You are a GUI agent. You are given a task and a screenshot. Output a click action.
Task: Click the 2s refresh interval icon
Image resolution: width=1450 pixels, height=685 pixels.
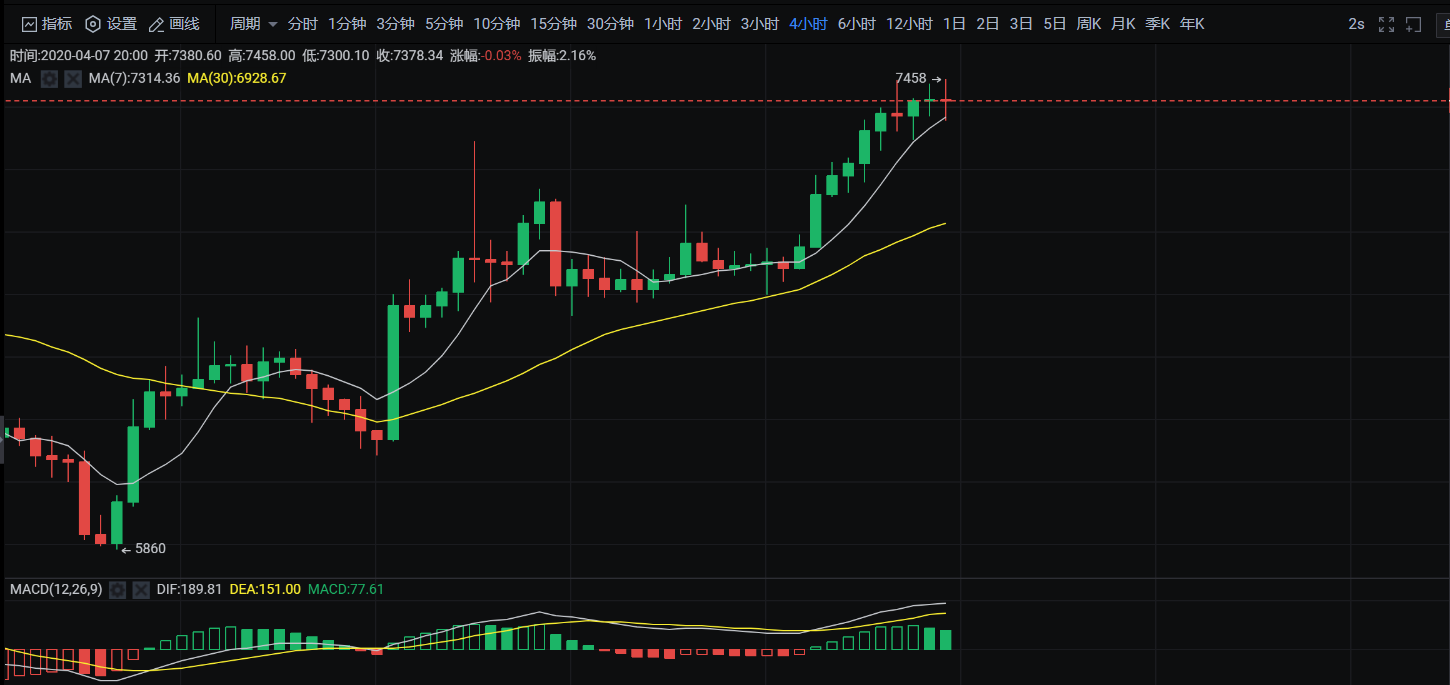(x=1356, y=23)
